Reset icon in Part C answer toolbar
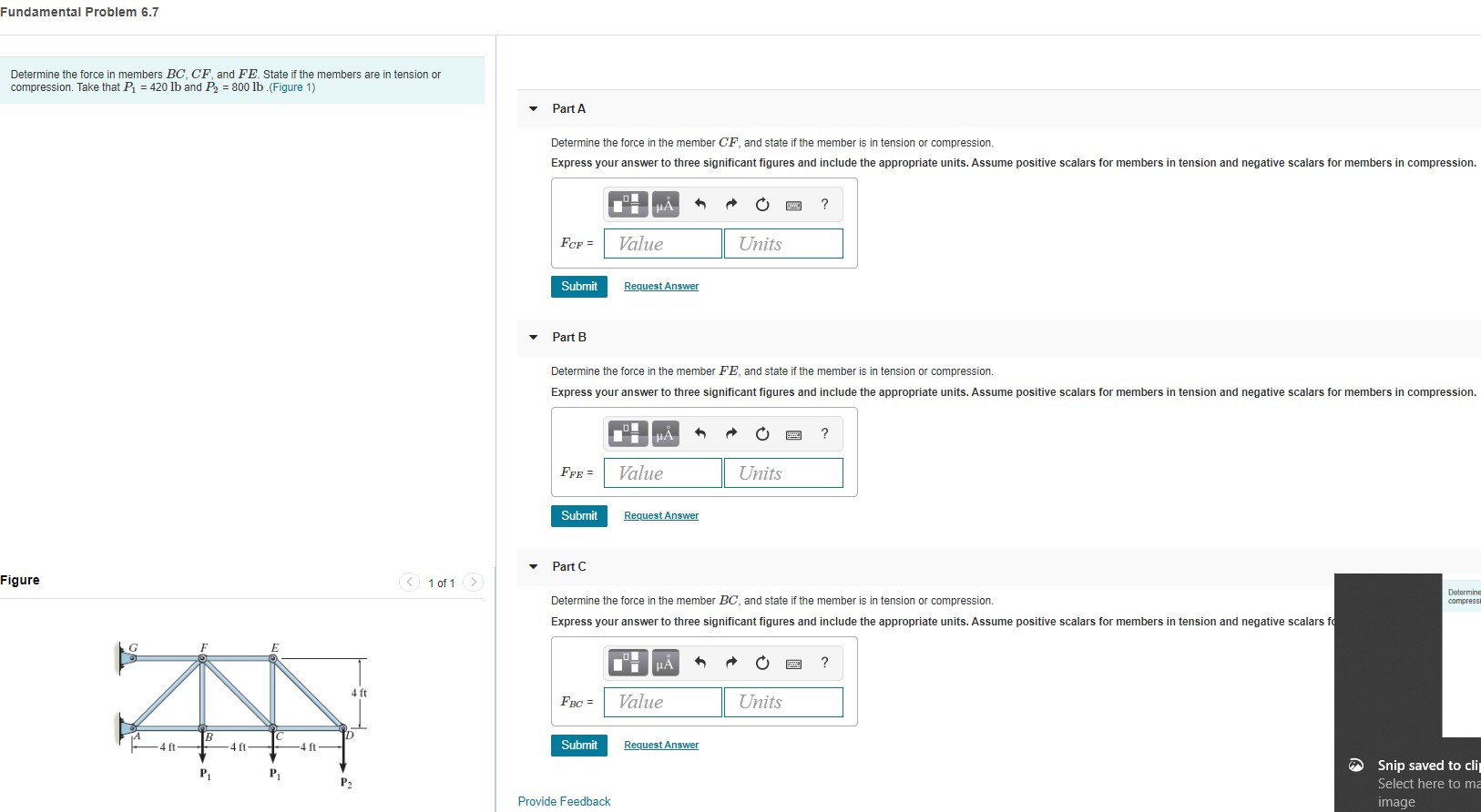This screenshot has height=812, width=1481. pyautogui.click(x=762, y=663)
